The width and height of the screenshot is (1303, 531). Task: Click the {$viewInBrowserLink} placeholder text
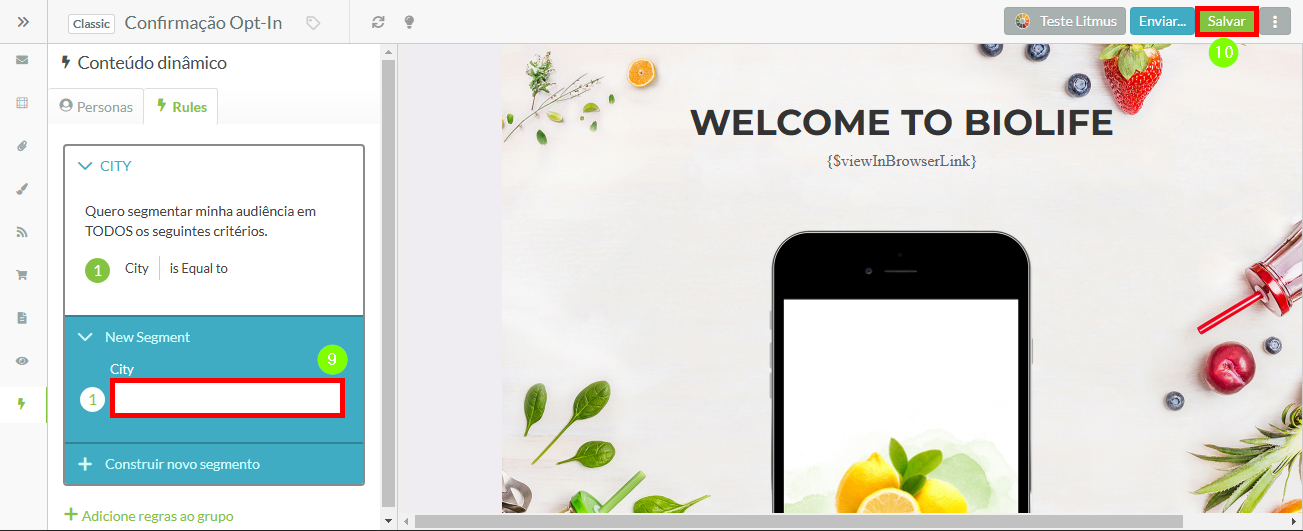click(901, 160)
